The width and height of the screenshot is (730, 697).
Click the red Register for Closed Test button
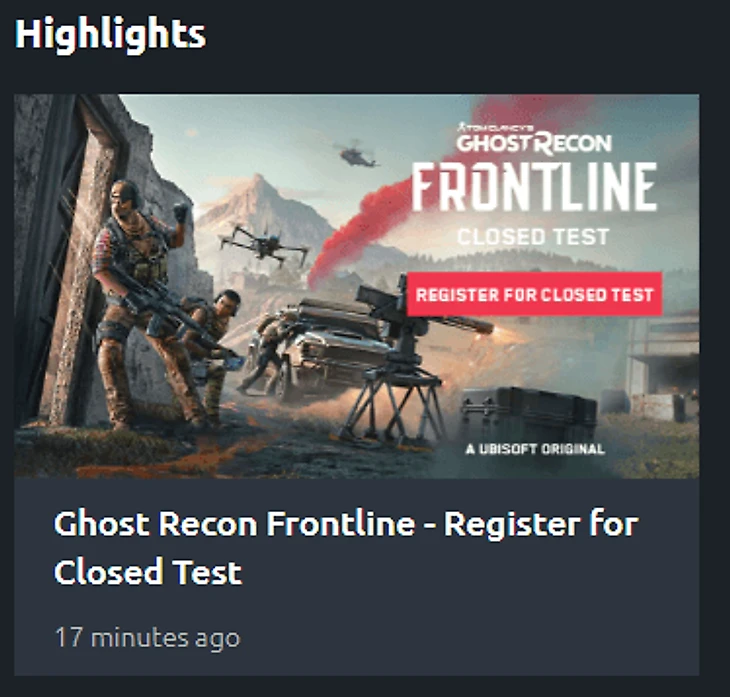coord(534,294)
